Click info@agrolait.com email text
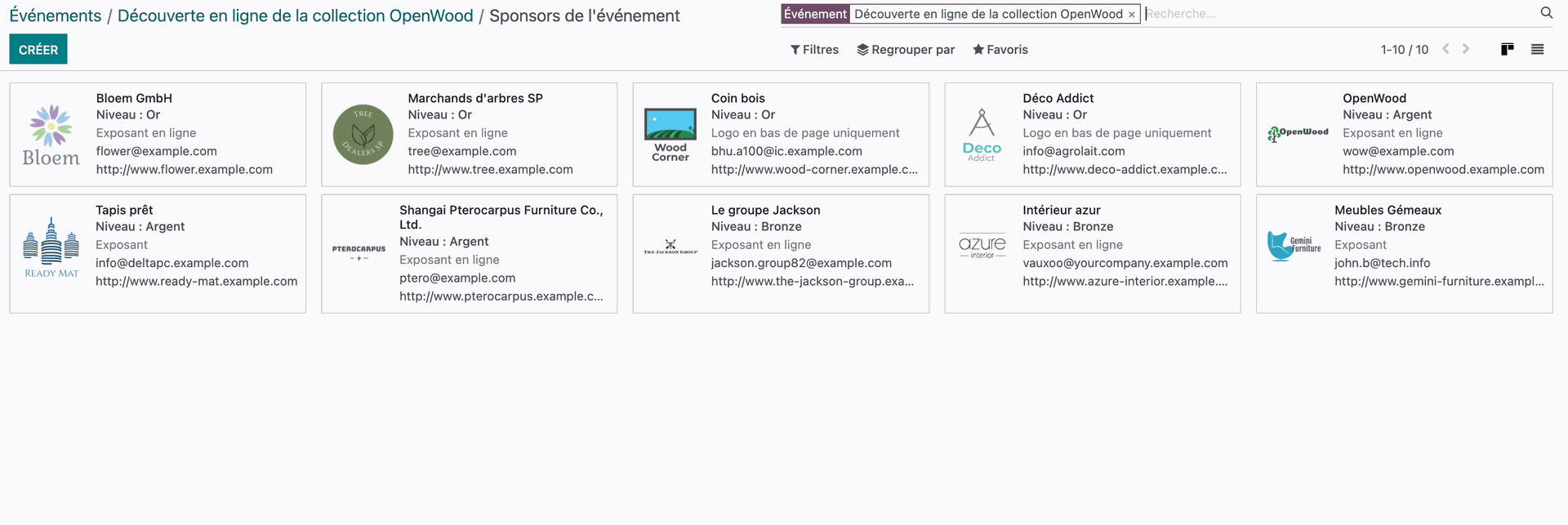1568x525 pixels. pyautogui.click(x=1074, y=151)
